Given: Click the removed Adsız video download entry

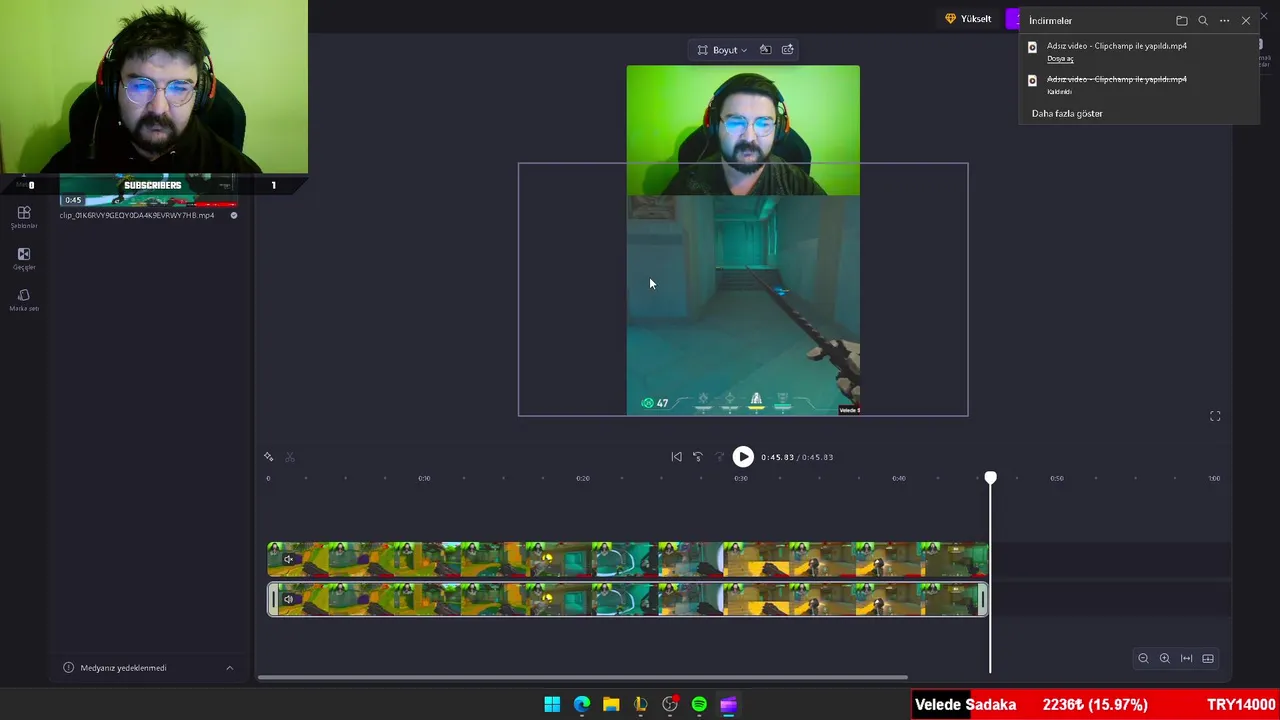Looking at the screenshot, I should [x=1117, y=79].
